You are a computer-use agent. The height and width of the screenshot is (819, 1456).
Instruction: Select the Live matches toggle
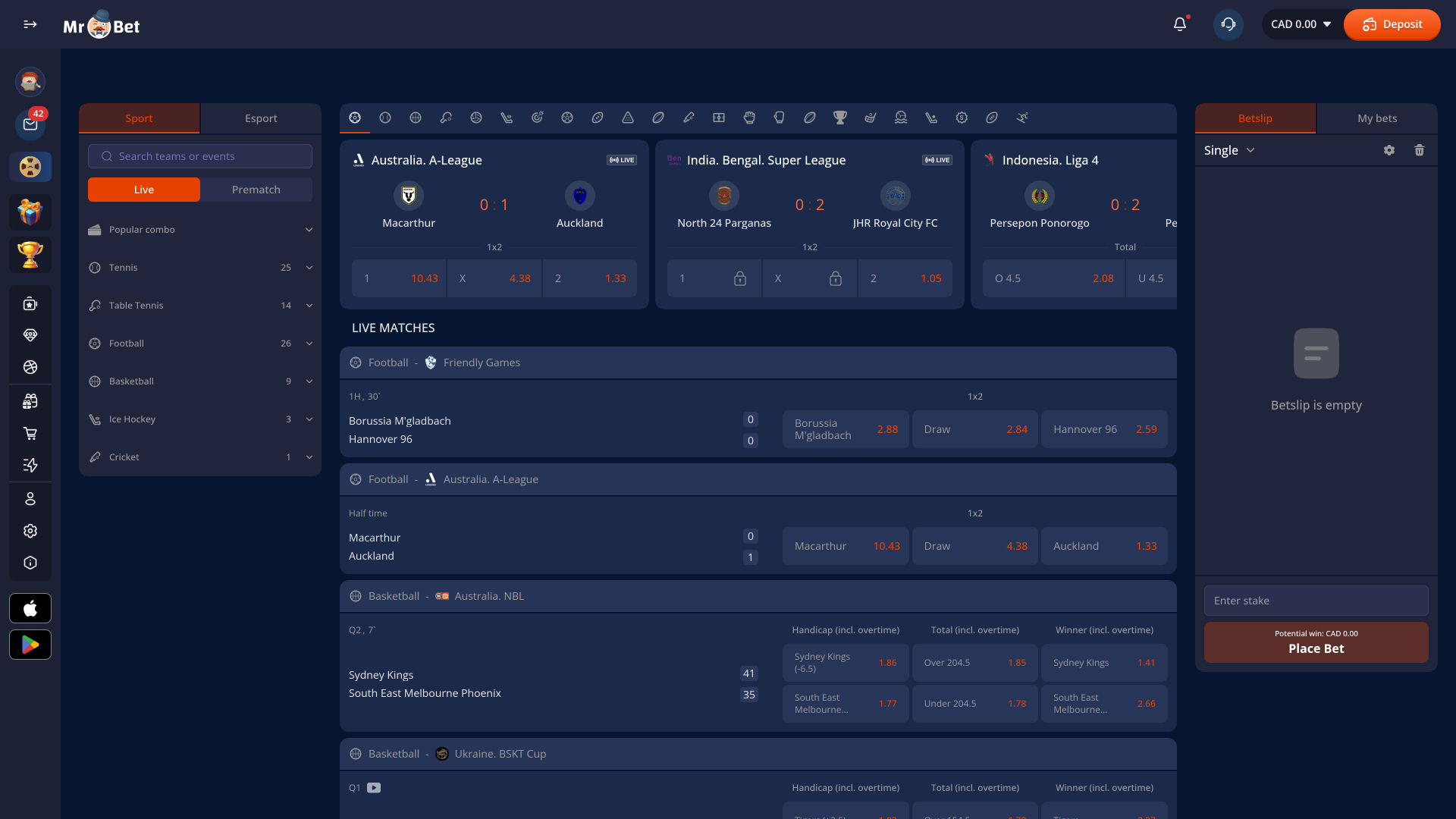(x=143, y=190)
